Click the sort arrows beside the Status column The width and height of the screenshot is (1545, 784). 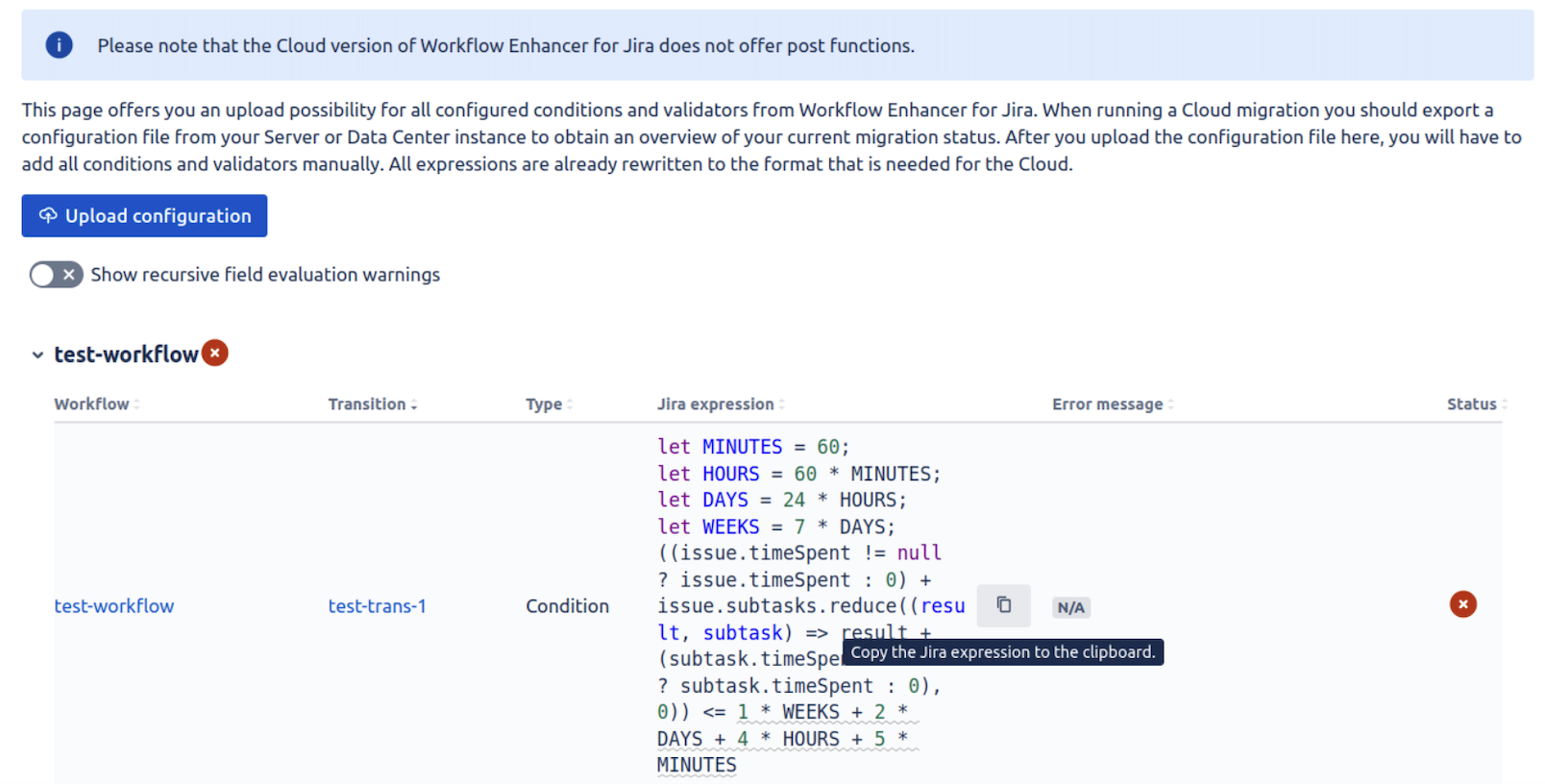(x=1504, y=404)
